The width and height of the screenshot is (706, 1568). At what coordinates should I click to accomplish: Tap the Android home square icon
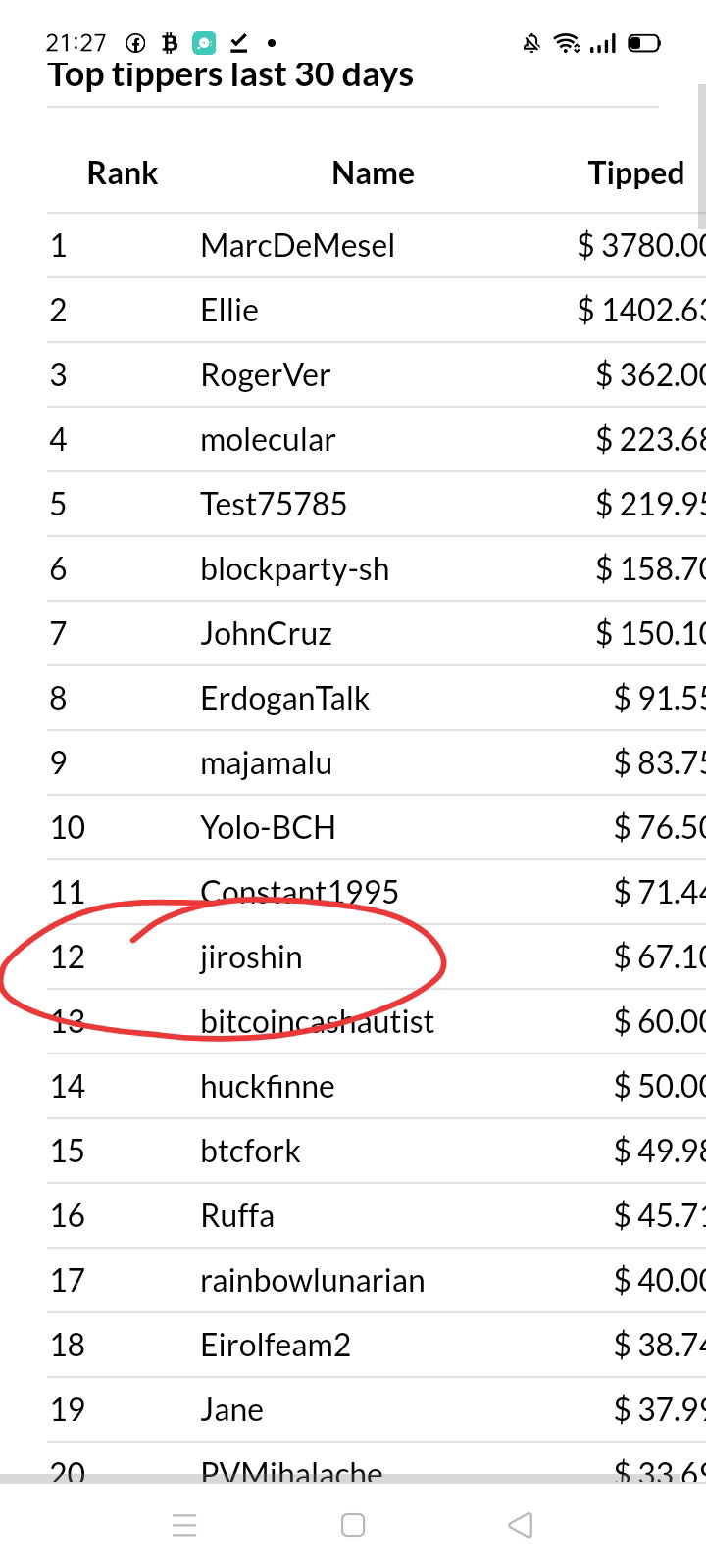click(x=353, y=1525)
